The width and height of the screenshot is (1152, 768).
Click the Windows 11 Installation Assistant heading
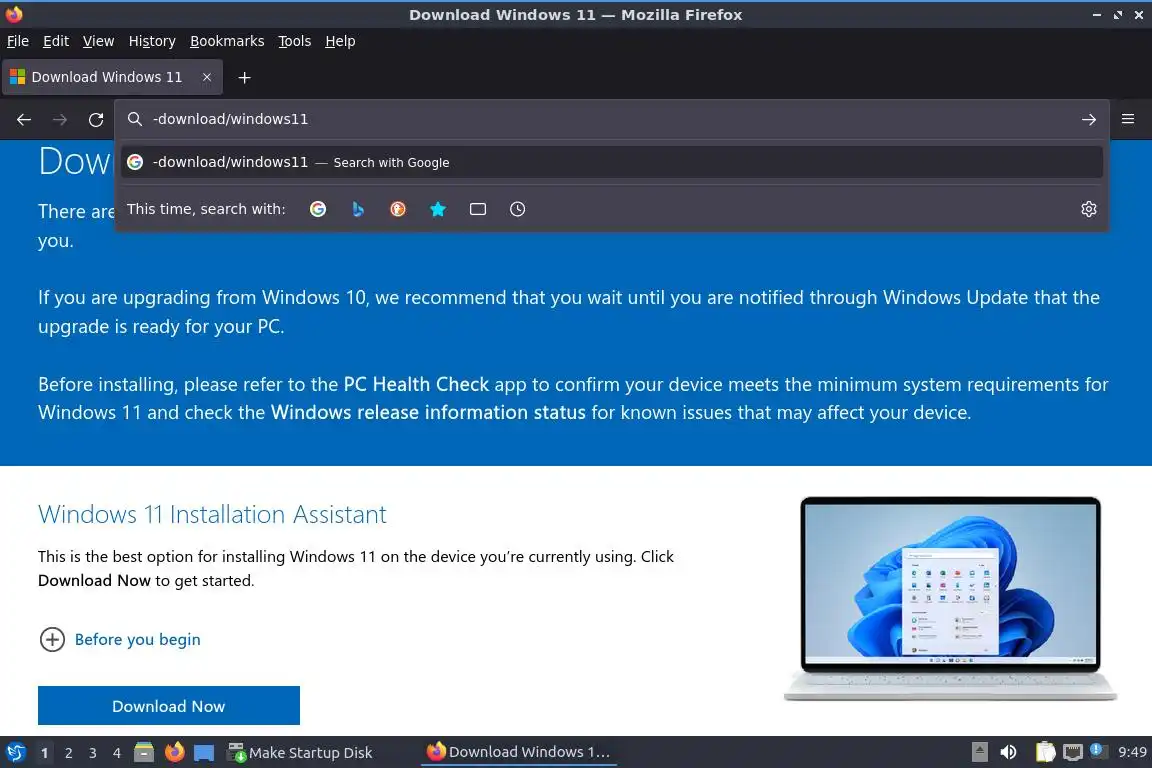[x=212, y=514]
